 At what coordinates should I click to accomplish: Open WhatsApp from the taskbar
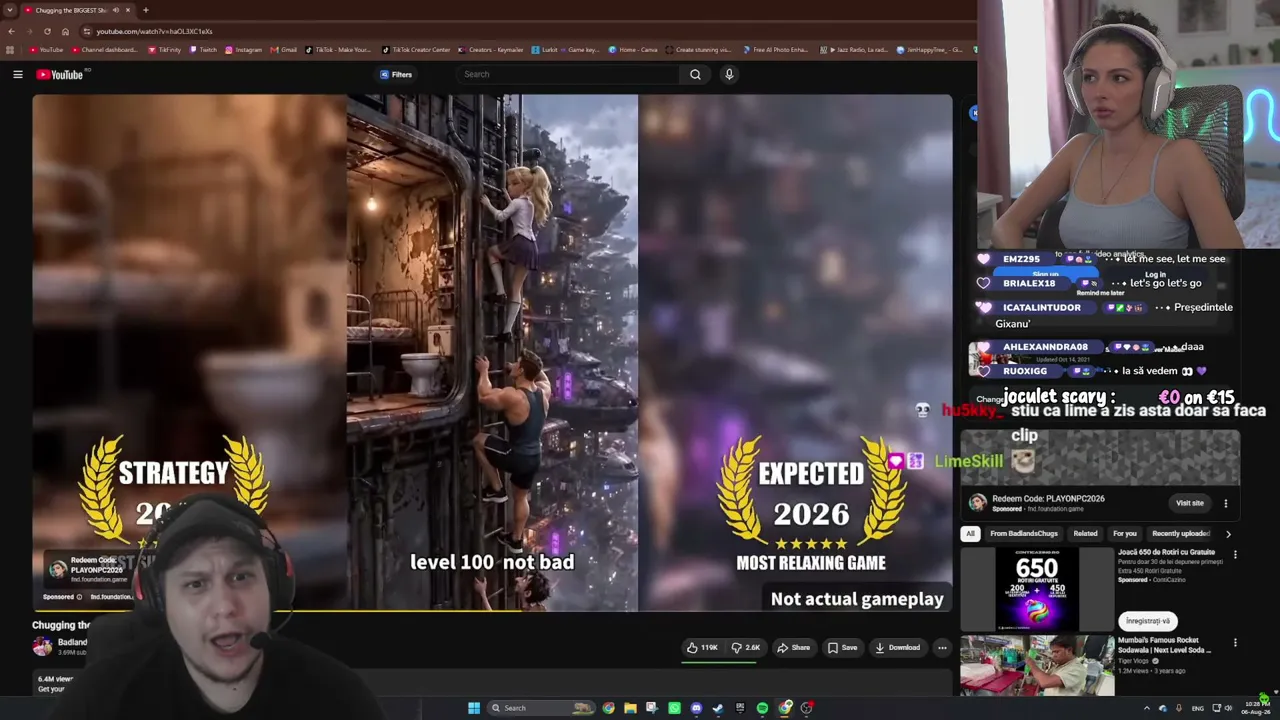(x=674, y=708)
